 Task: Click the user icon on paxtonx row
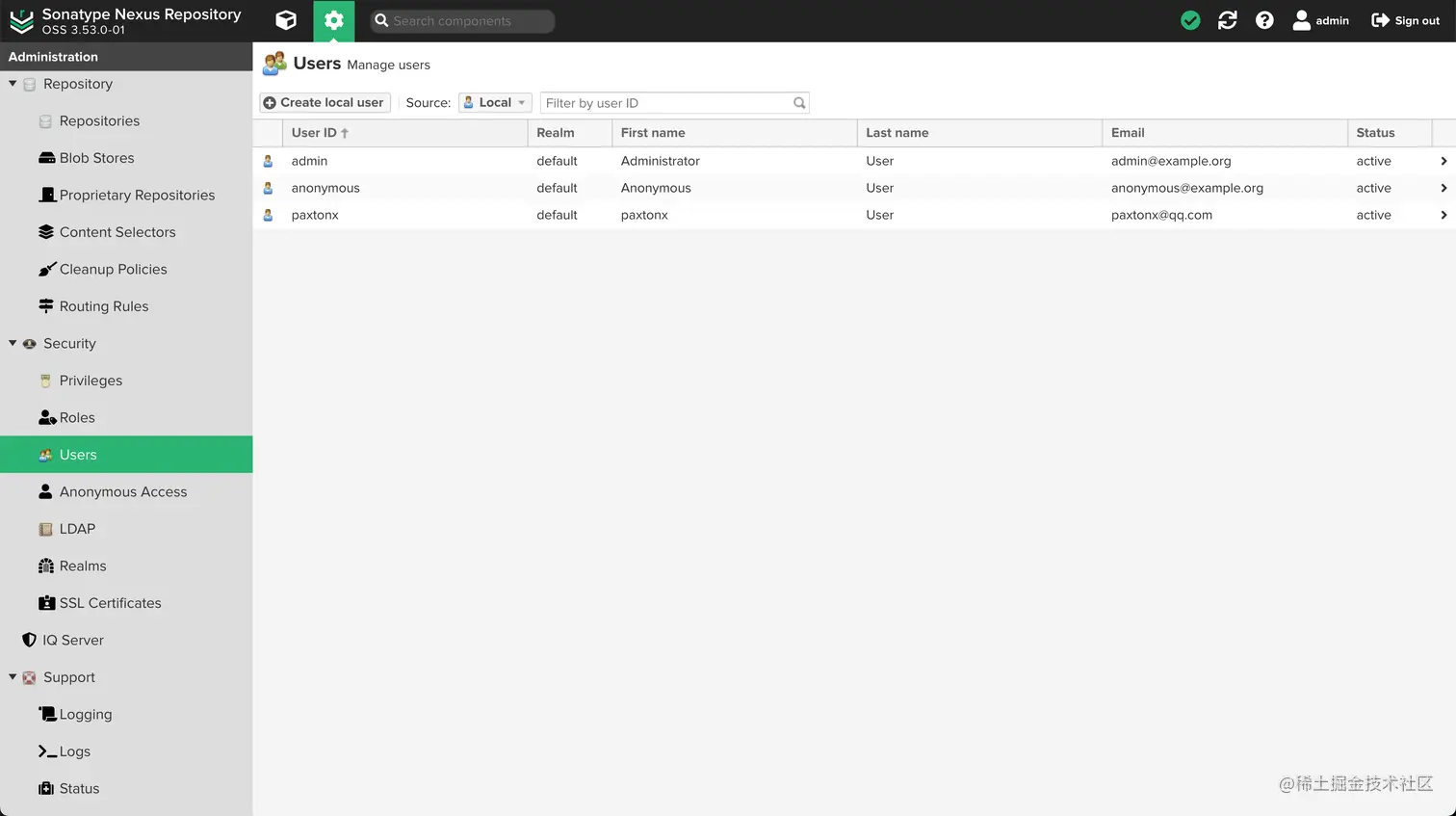click(268, 215)
